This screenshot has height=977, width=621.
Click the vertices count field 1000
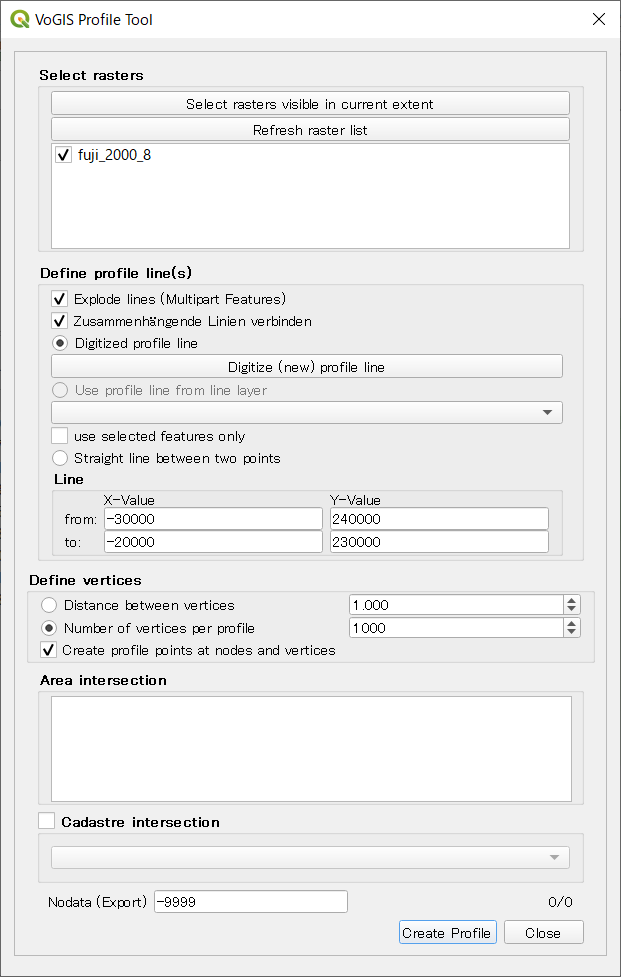tap(457, 628)
